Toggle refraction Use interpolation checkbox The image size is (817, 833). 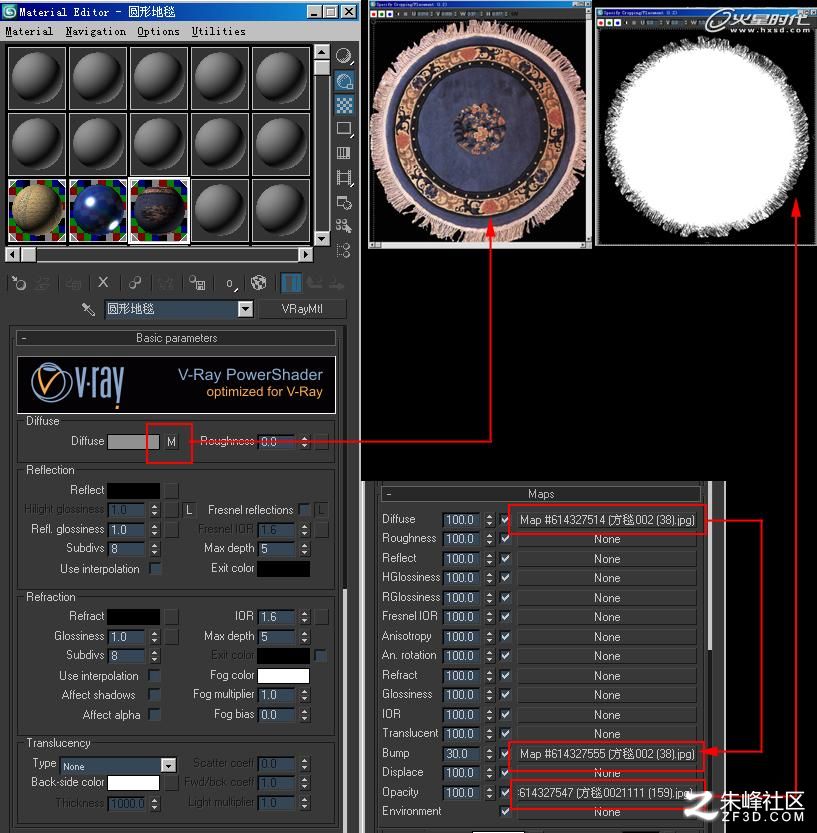(x=155, y=676)
